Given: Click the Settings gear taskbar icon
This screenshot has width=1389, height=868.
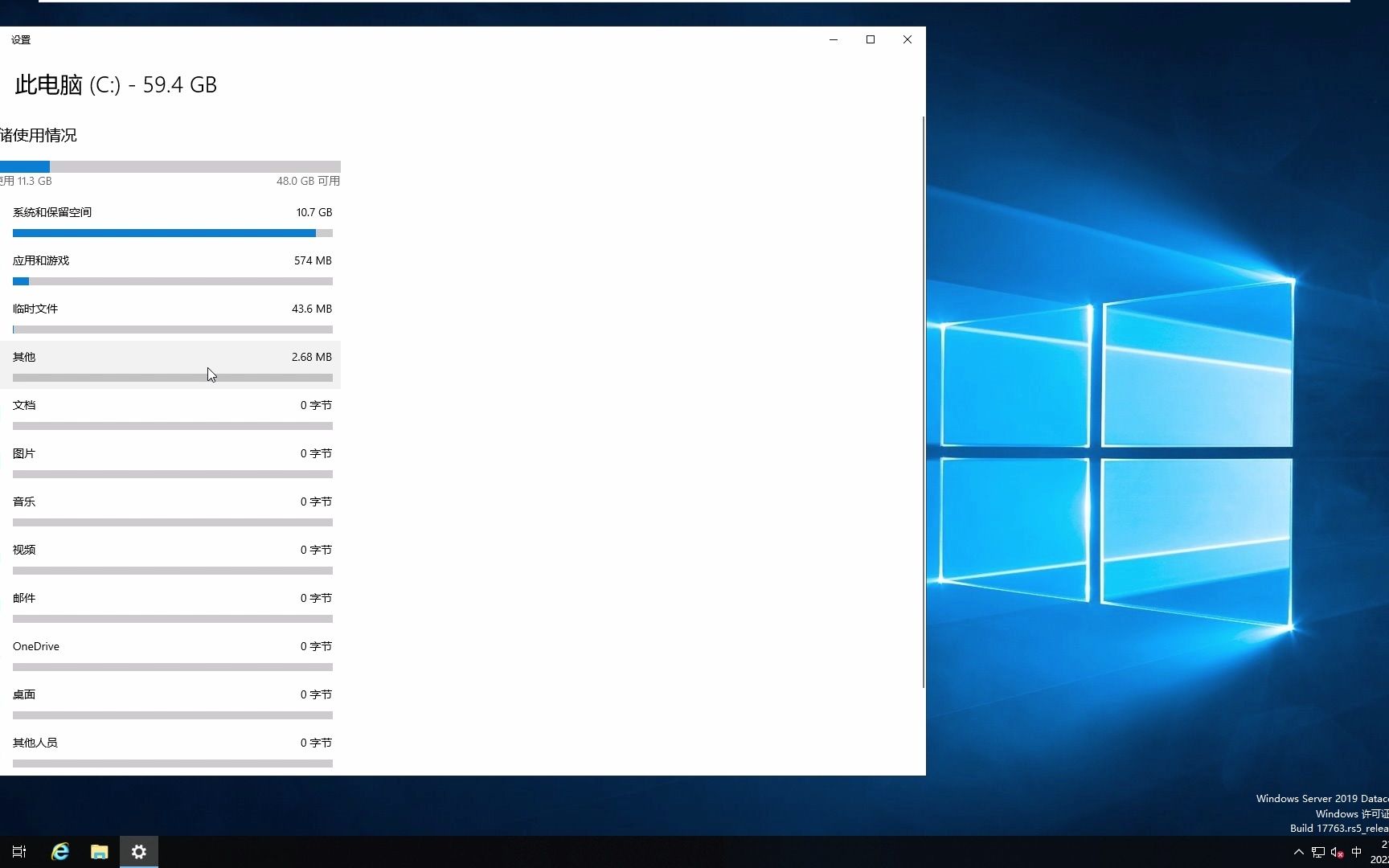Looking at the screenshot, I should coord(139,852).
